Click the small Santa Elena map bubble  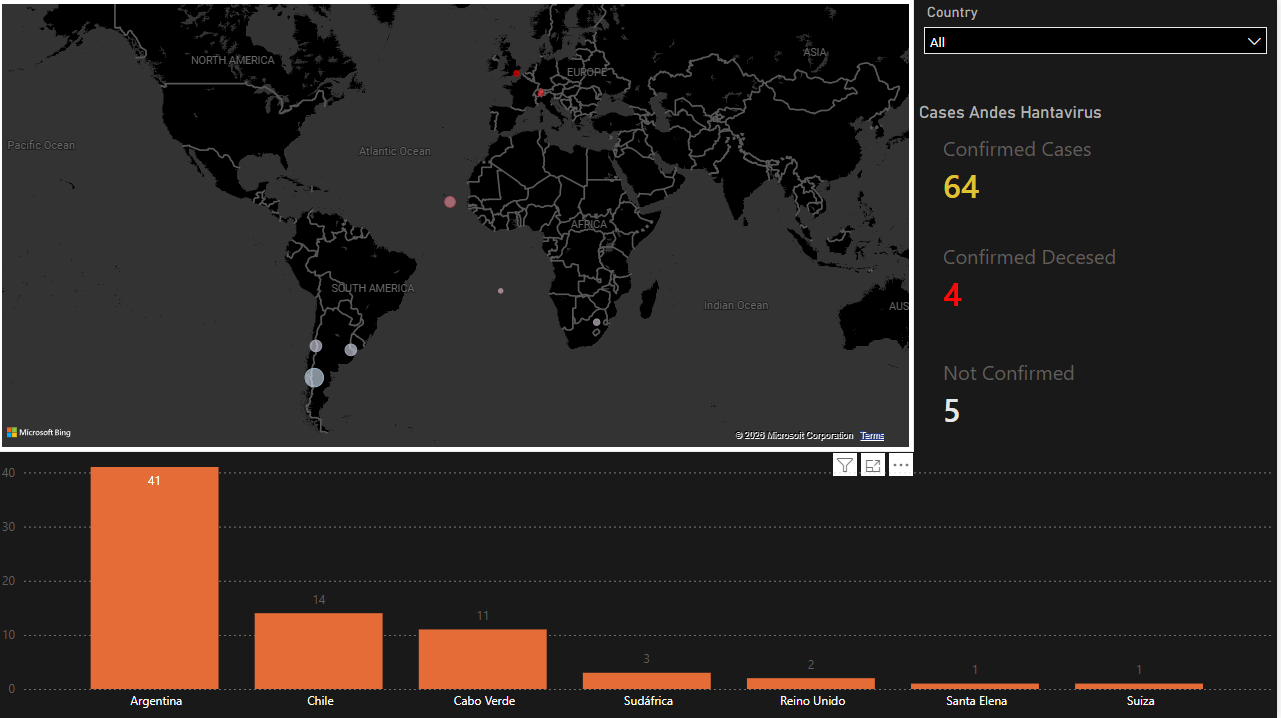501,291
